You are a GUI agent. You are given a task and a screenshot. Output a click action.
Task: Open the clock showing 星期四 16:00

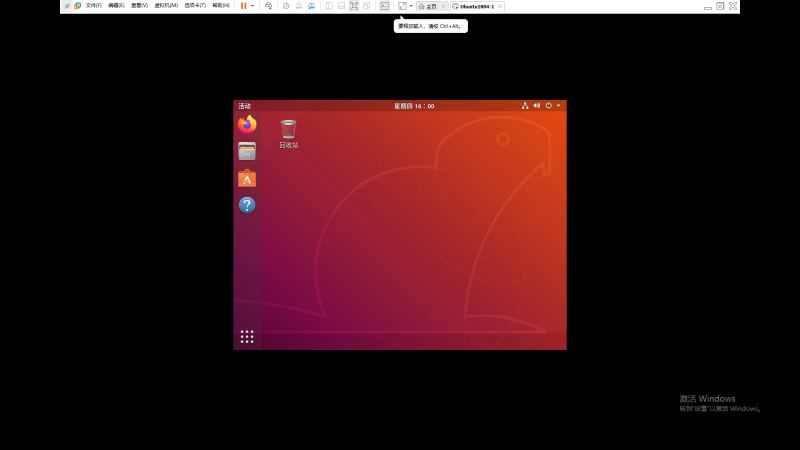(x=414, y=105)
